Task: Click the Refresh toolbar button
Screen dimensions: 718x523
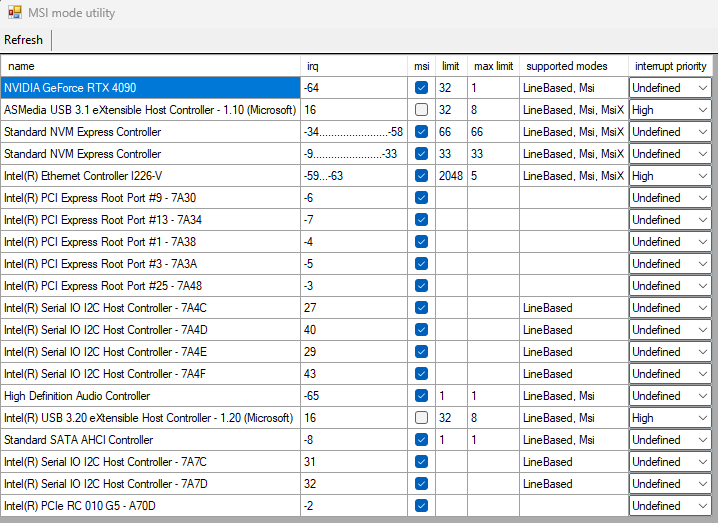Action: tap(23, 40)
